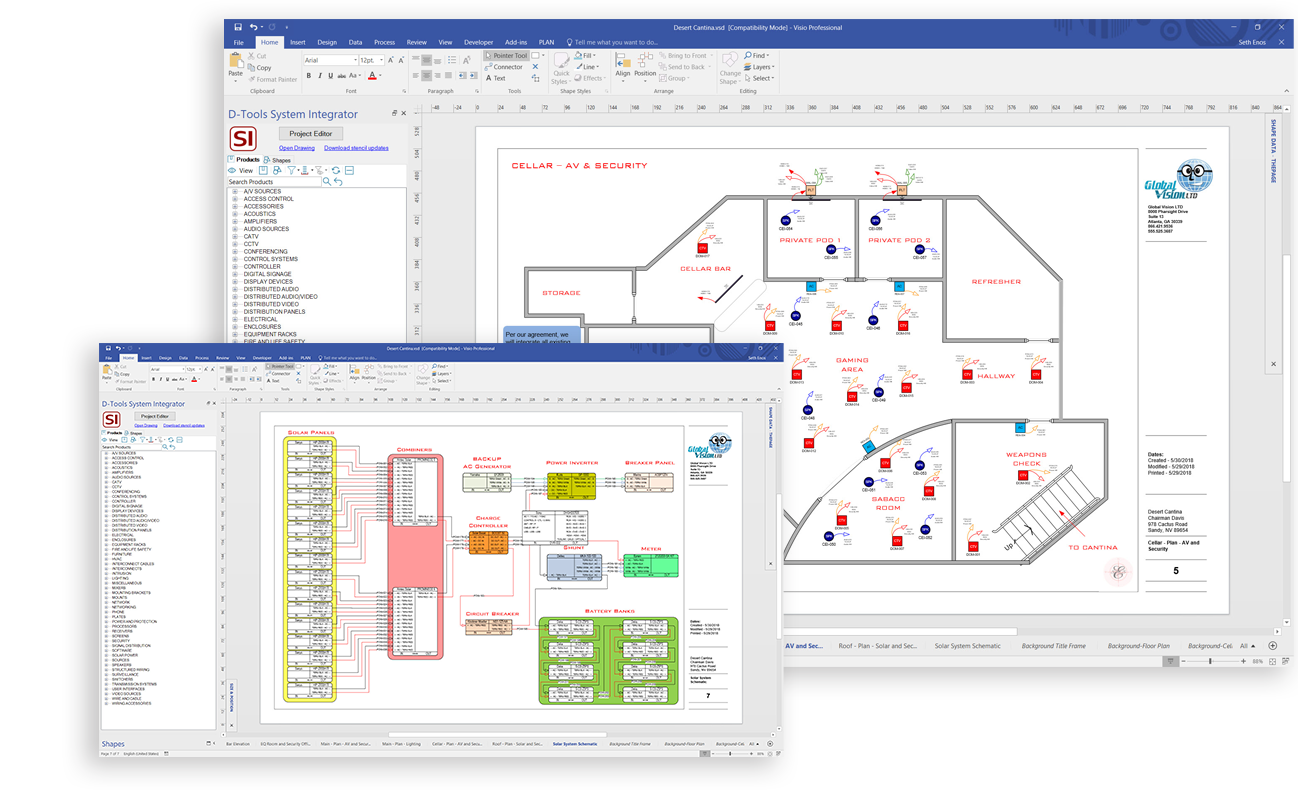Toggle Bold in front window Font group

(x=153, y=379)
